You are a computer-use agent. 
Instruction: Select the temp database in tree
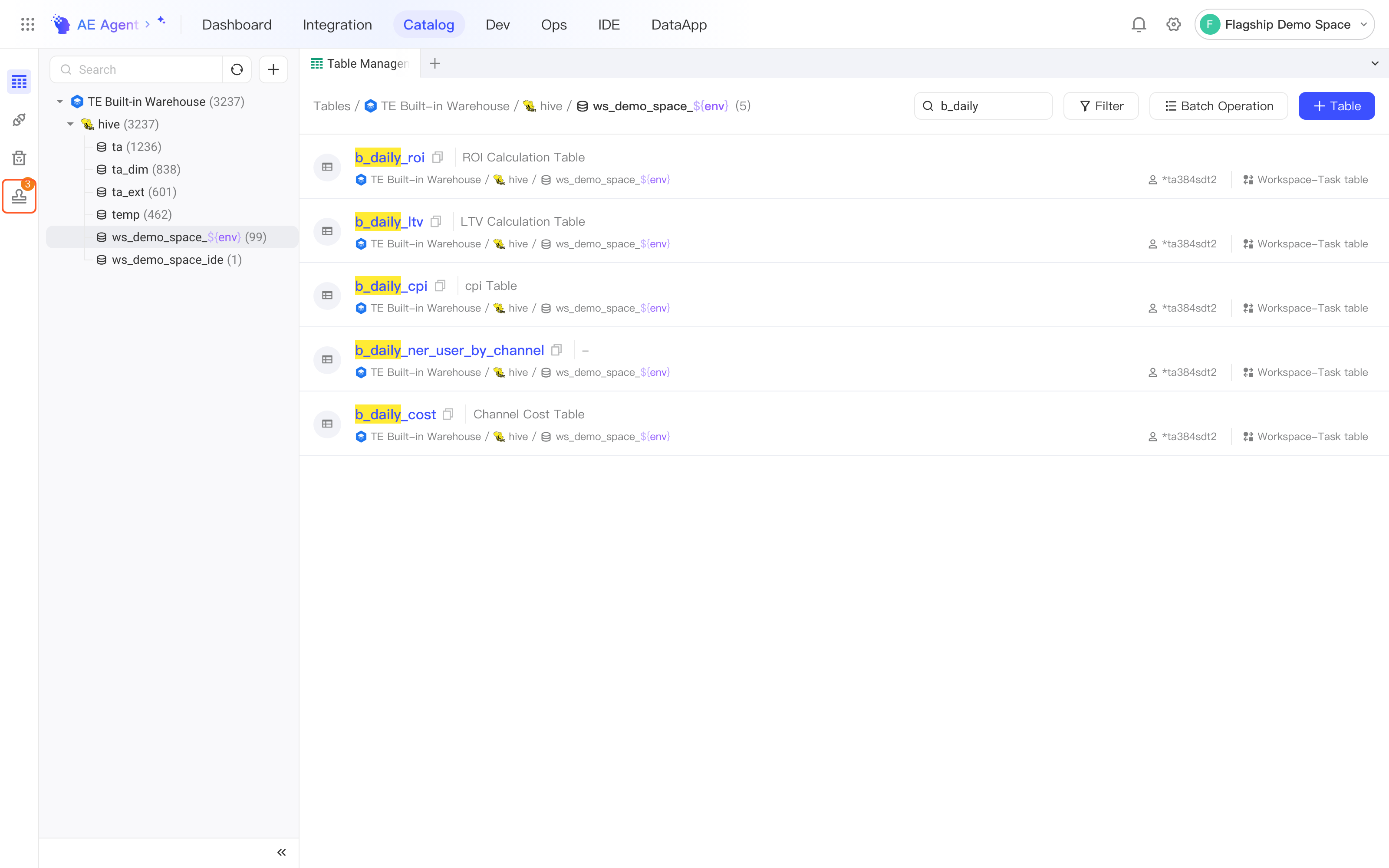tap(172, 215)
